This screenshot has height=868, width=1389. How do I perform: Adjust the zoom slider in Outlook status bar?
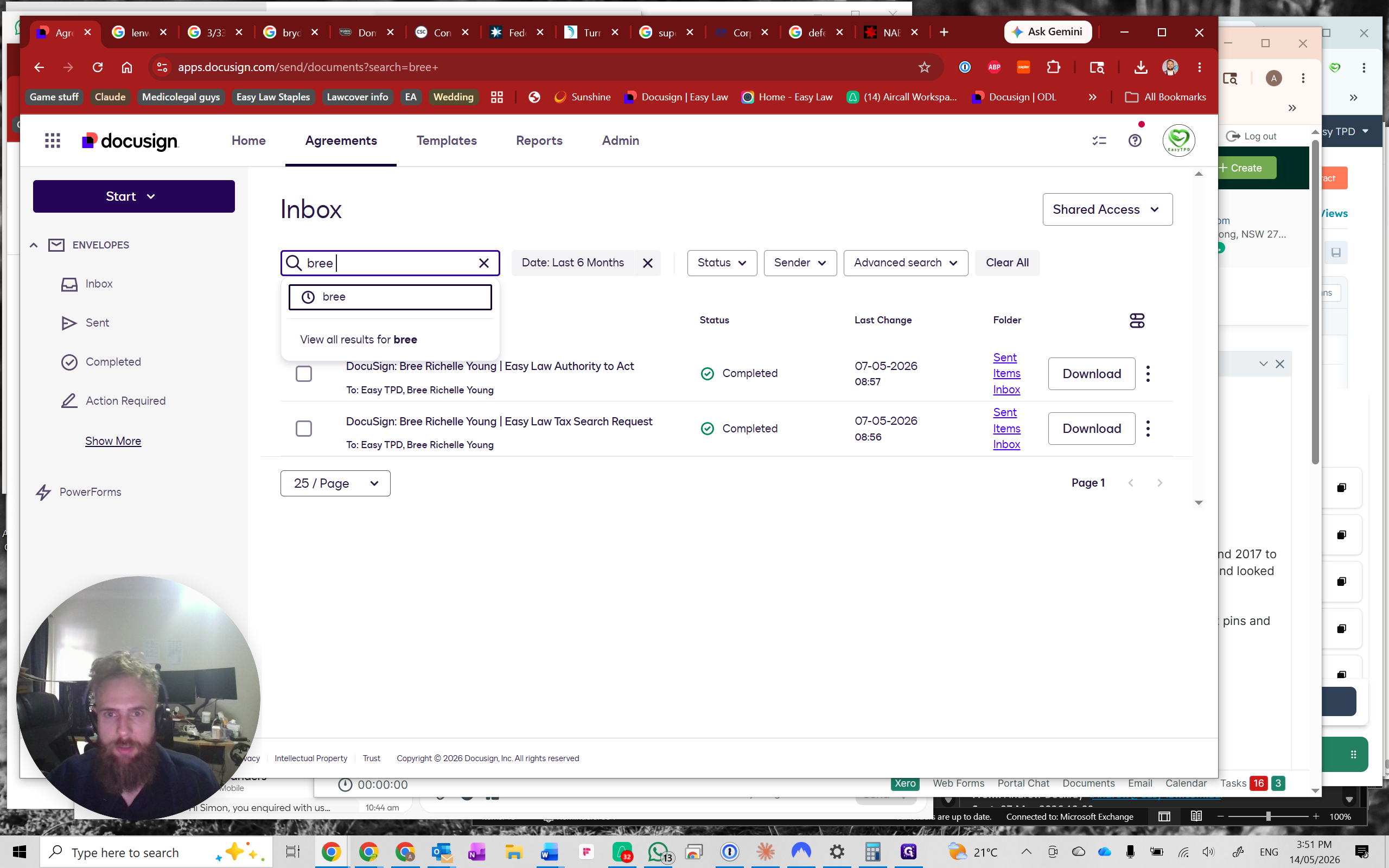(x=1268, y=816)
